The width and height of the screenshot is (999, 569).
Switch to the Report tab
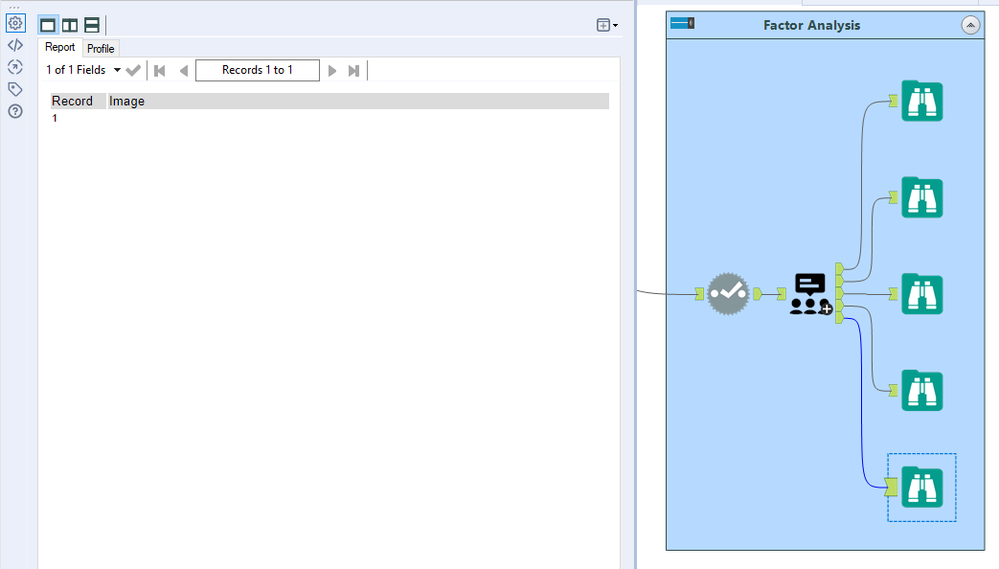[60, 47]
